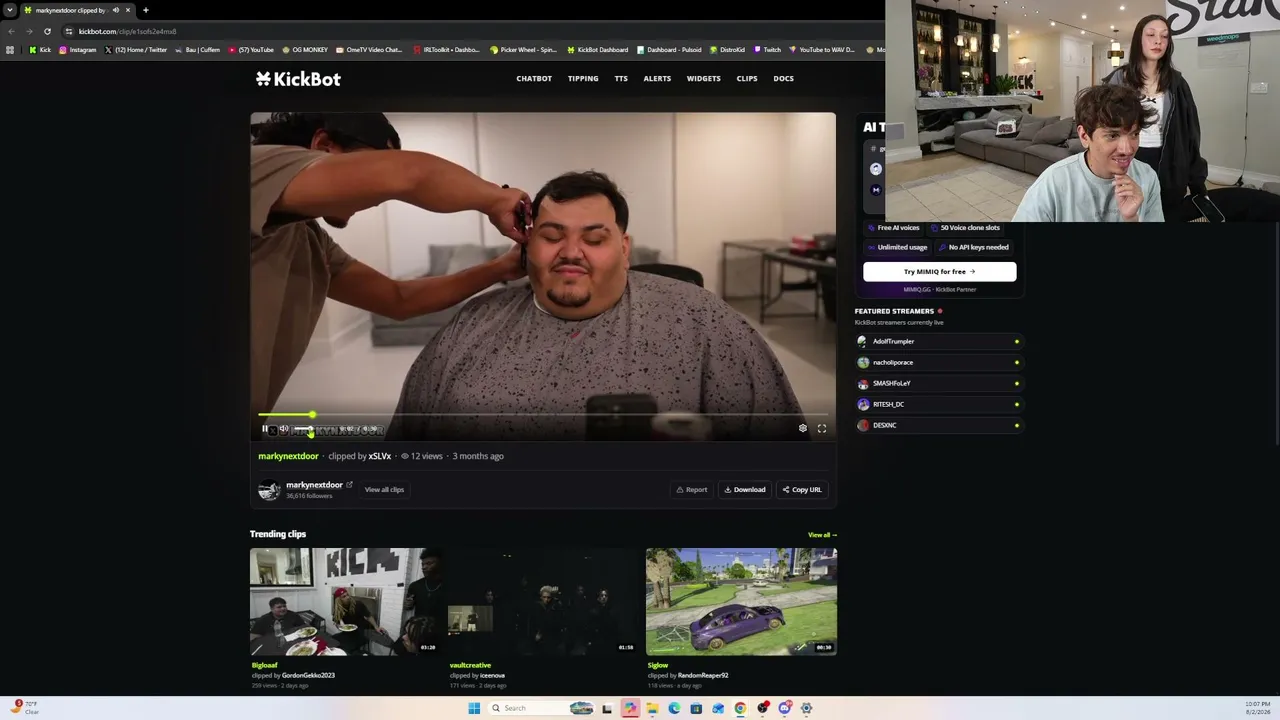1280x720 pixels.
Task: Open featured streamer nacholiporace
Action: 939,362
